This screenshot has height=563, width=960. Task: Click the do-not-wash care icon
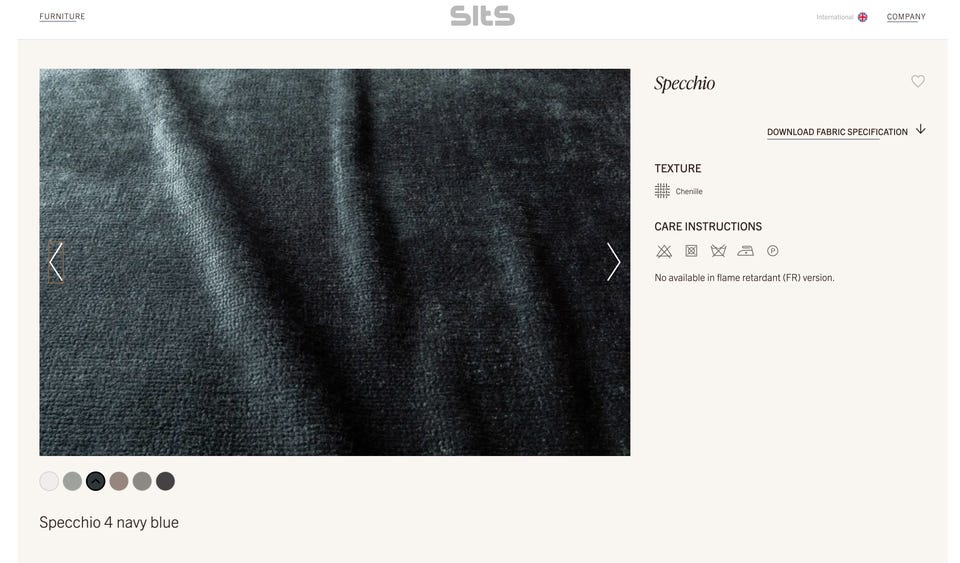[718, 251]
